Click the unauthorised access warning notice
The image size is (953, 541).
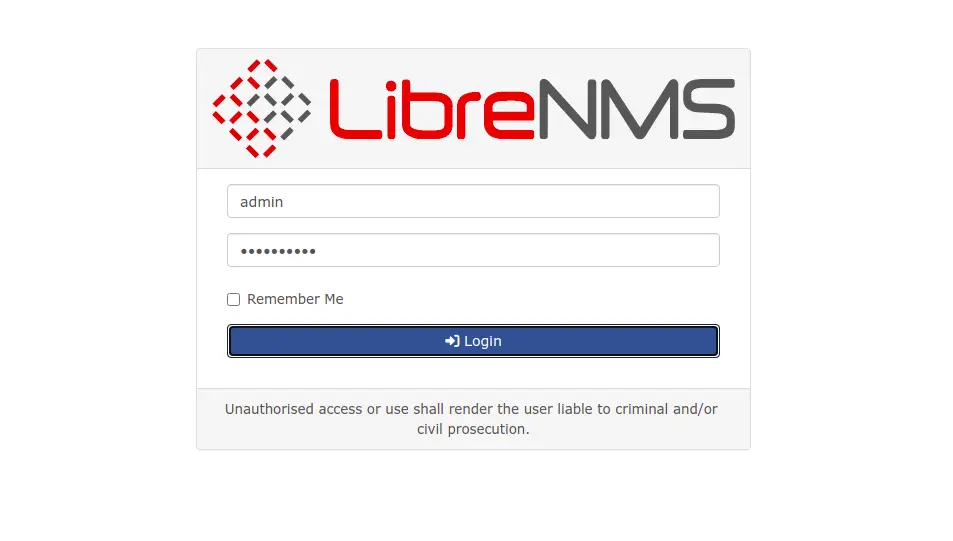click(472, 419)
